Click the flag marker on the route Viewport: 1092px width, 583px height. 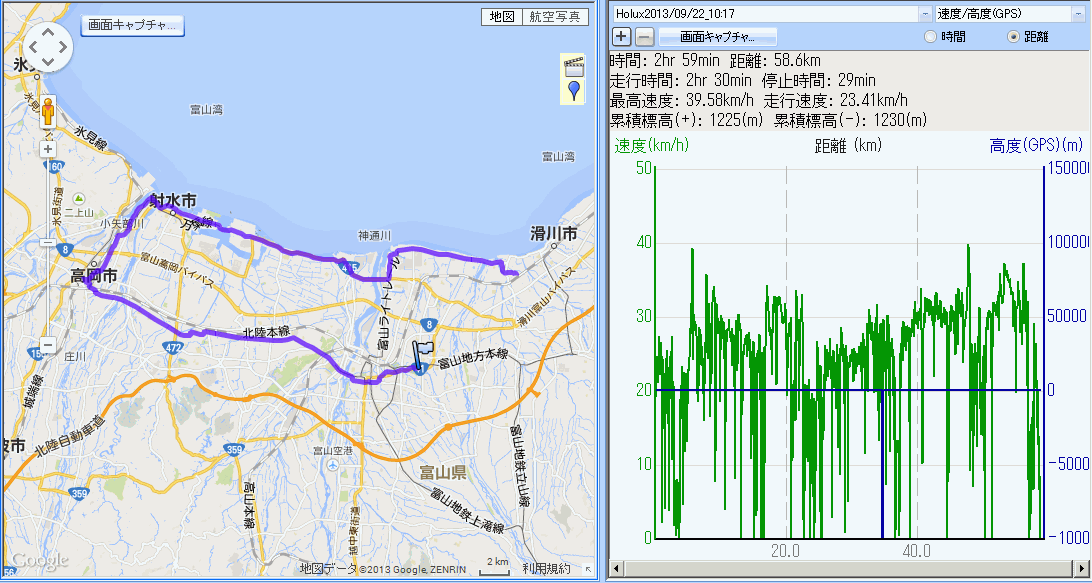pos(424,354)
